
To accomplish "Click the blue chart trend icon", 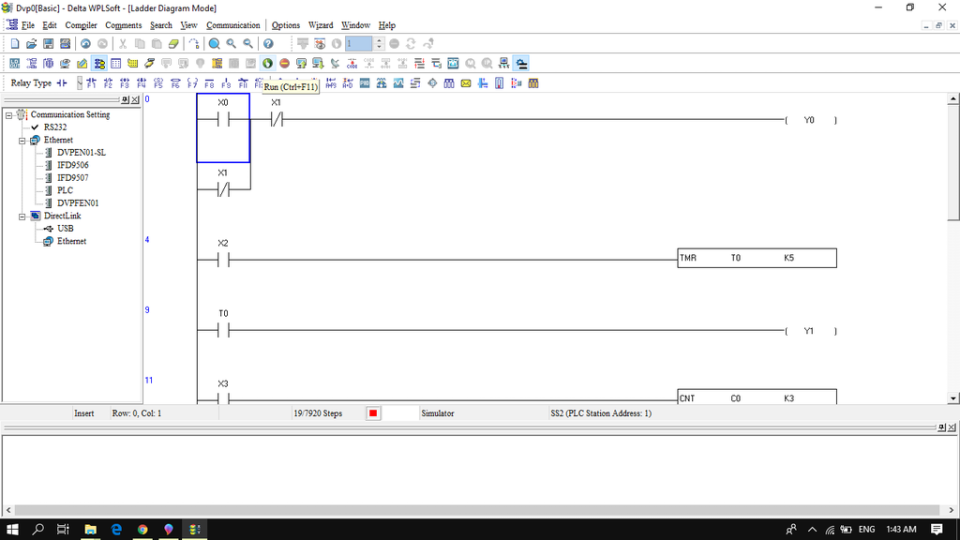I will 399,83.
